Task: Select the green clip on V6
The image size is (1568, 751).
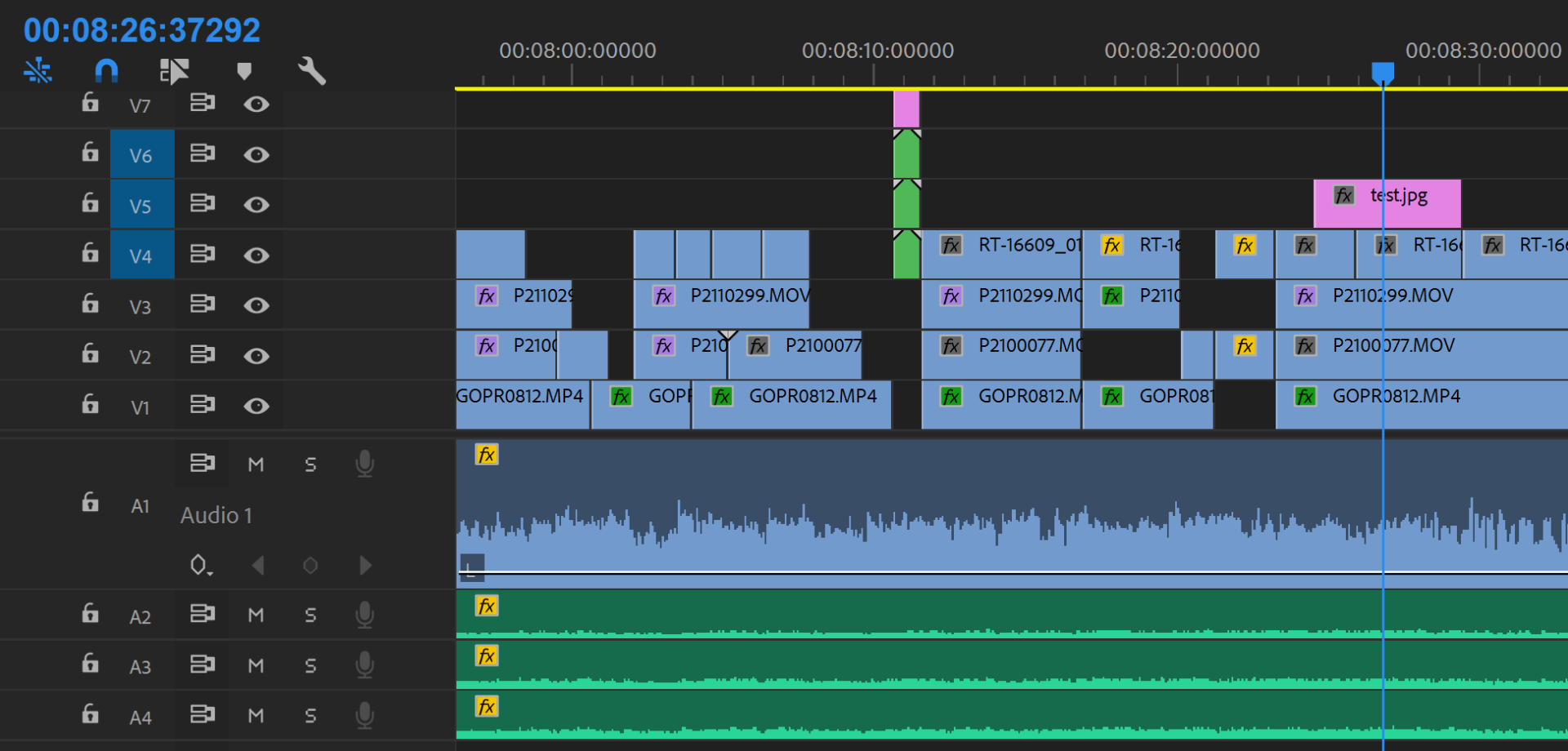Action: [x=906, y=154]
